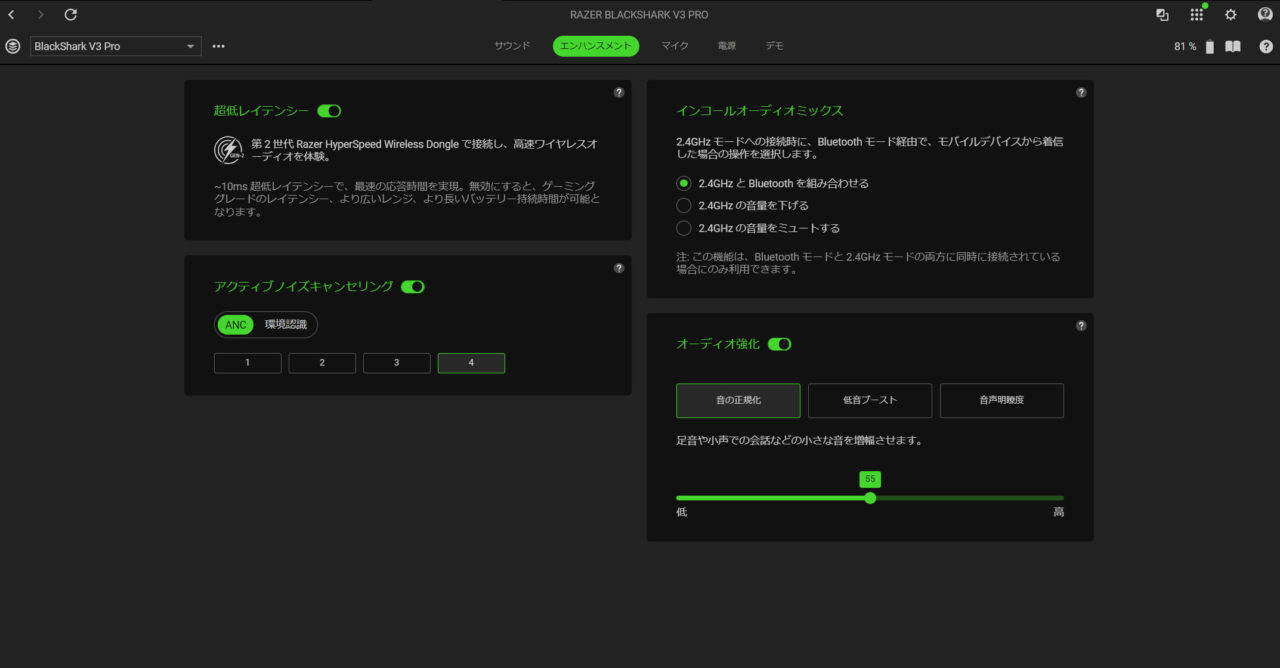Viewport: 1280px width, 668px height.
Task: Toggle オーディオ強化 switch
Action: click(779, 344)
